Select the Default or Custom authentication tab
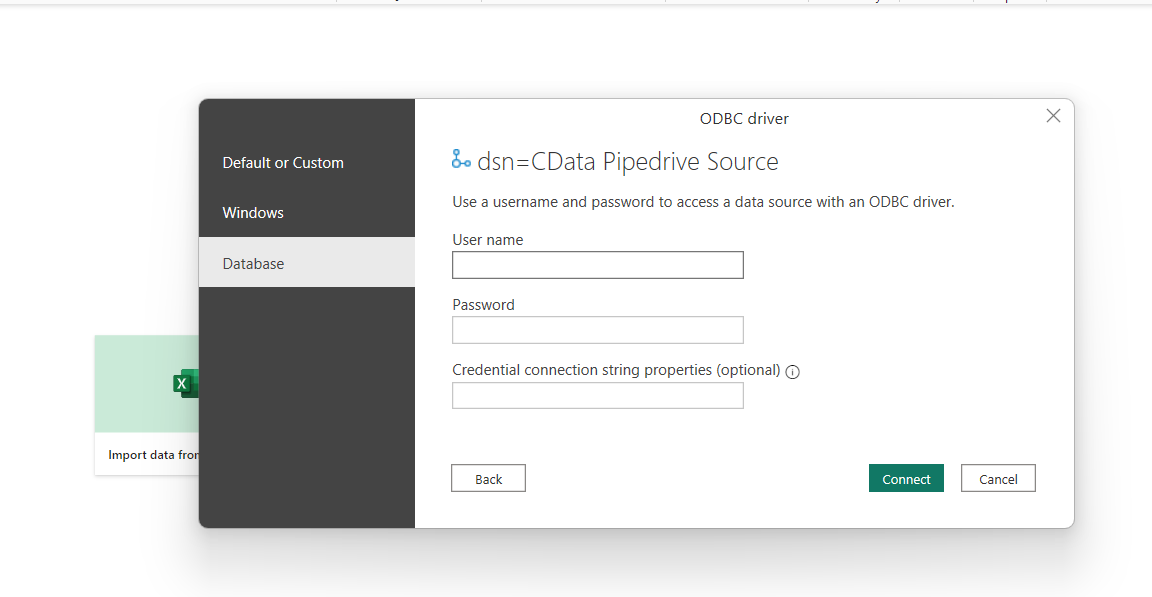Screen dimensions: 1152x597 (x=307, y=162)
